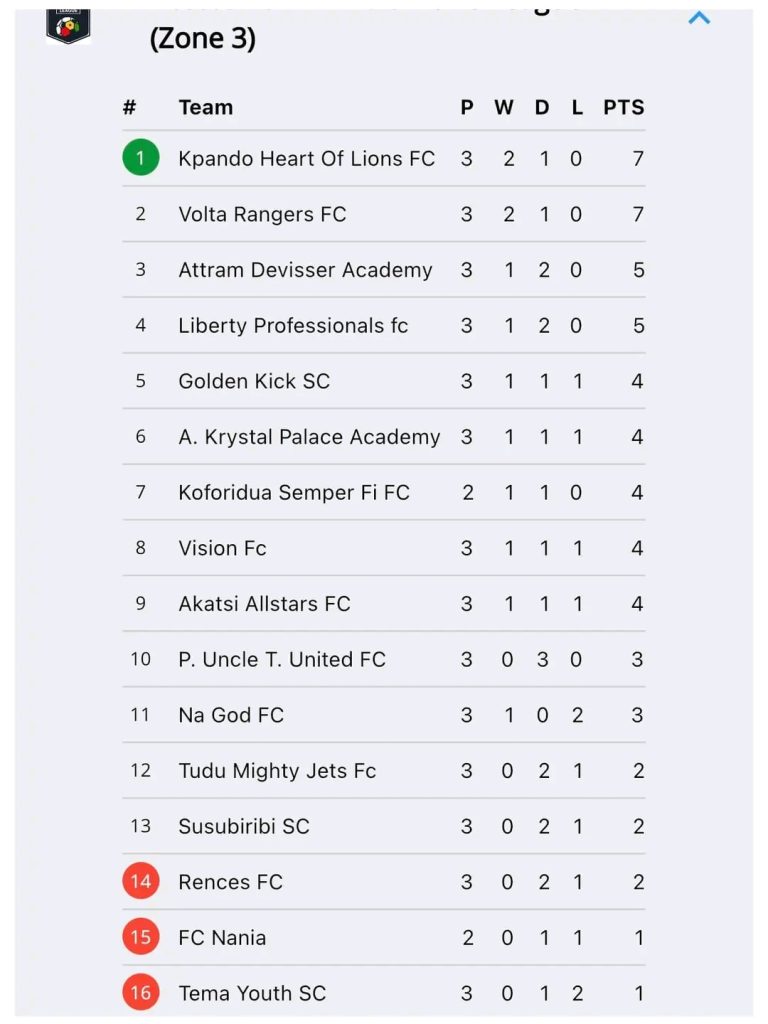This screenshot has width=768, height=1024.
Task: Click the Team column header
Action: click(206, 107)
